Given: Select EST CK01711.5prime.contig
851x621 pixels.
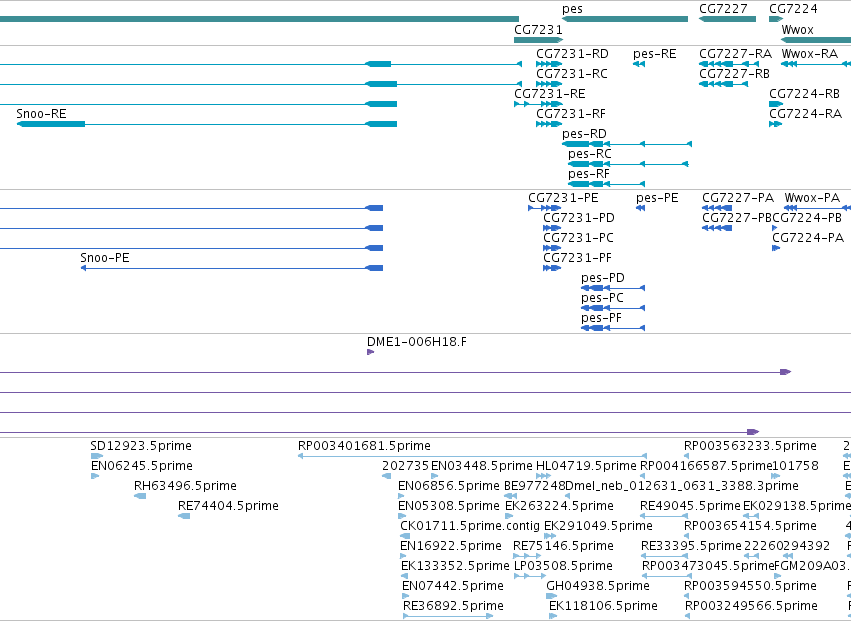Looking at the screenshot, I should point(405,536).
